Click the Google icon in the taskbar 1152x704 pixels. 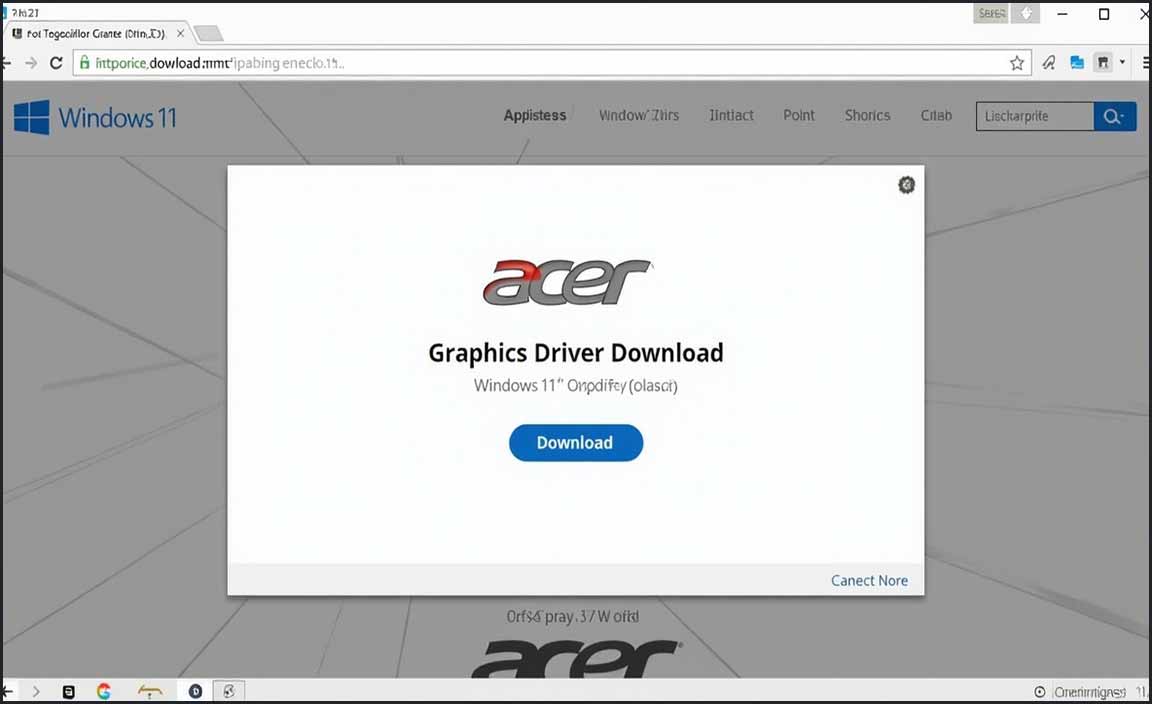click(103, 691)
